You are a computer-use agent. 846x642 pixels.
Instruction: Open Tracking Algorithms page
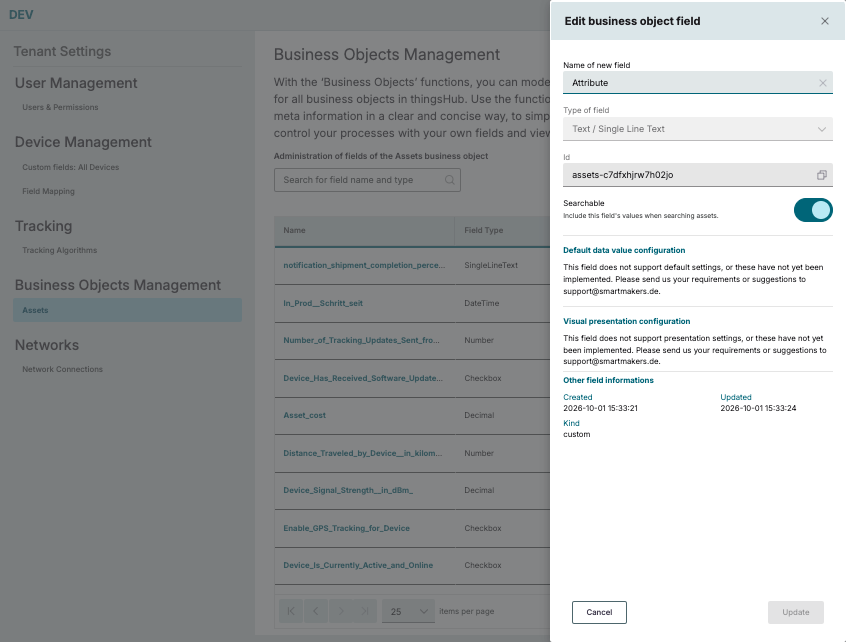pos(59,250)
